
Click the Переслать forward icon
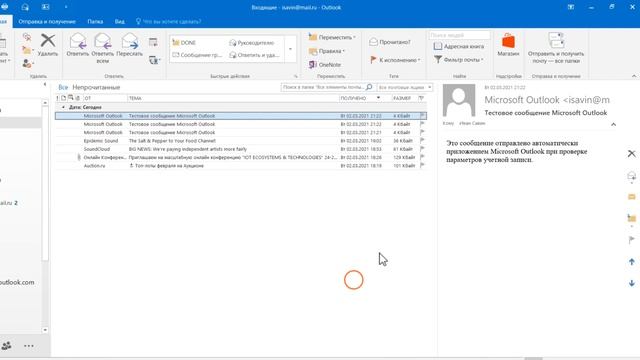(x=129, y=41)
